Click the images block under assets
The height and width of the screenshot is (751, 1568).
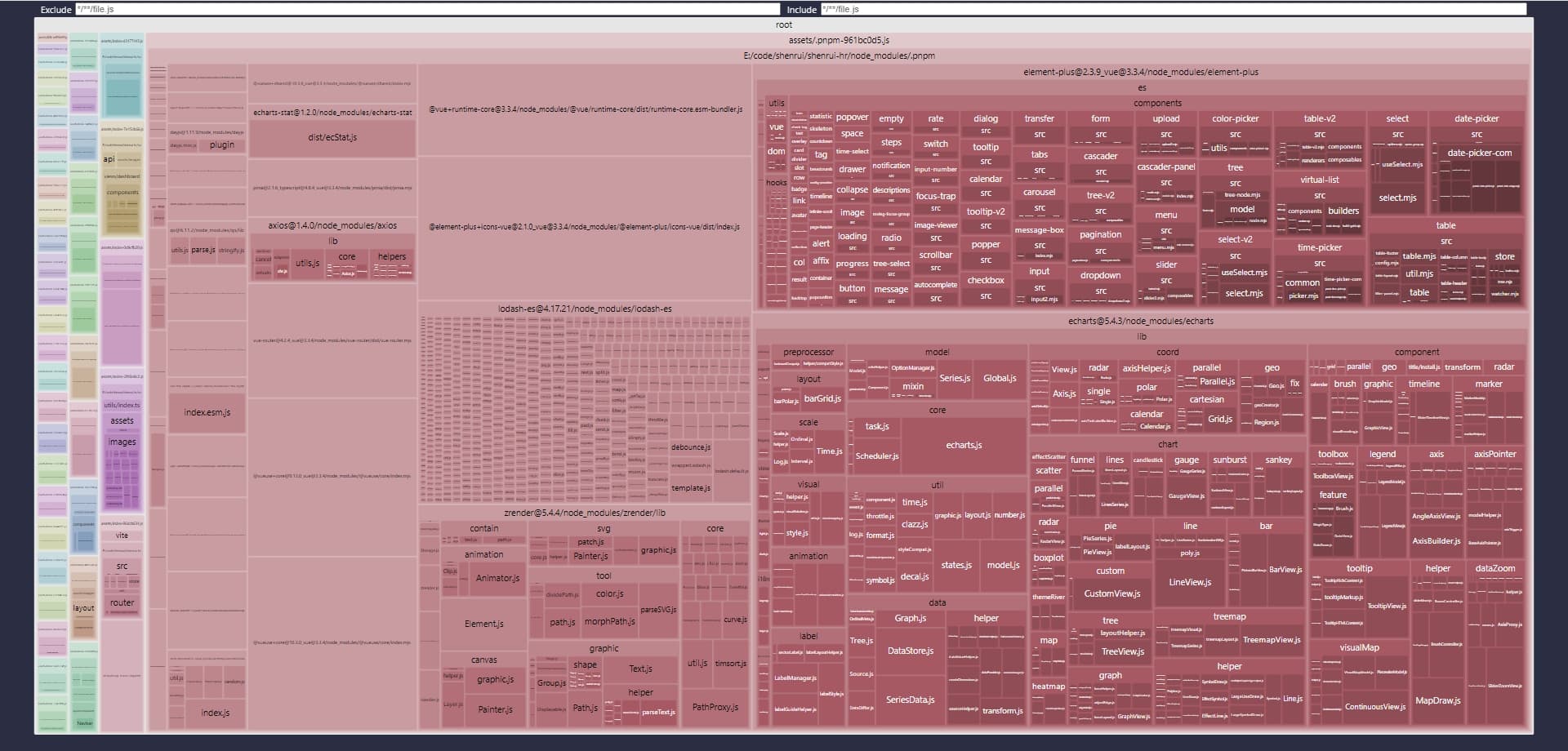point(122,442)
